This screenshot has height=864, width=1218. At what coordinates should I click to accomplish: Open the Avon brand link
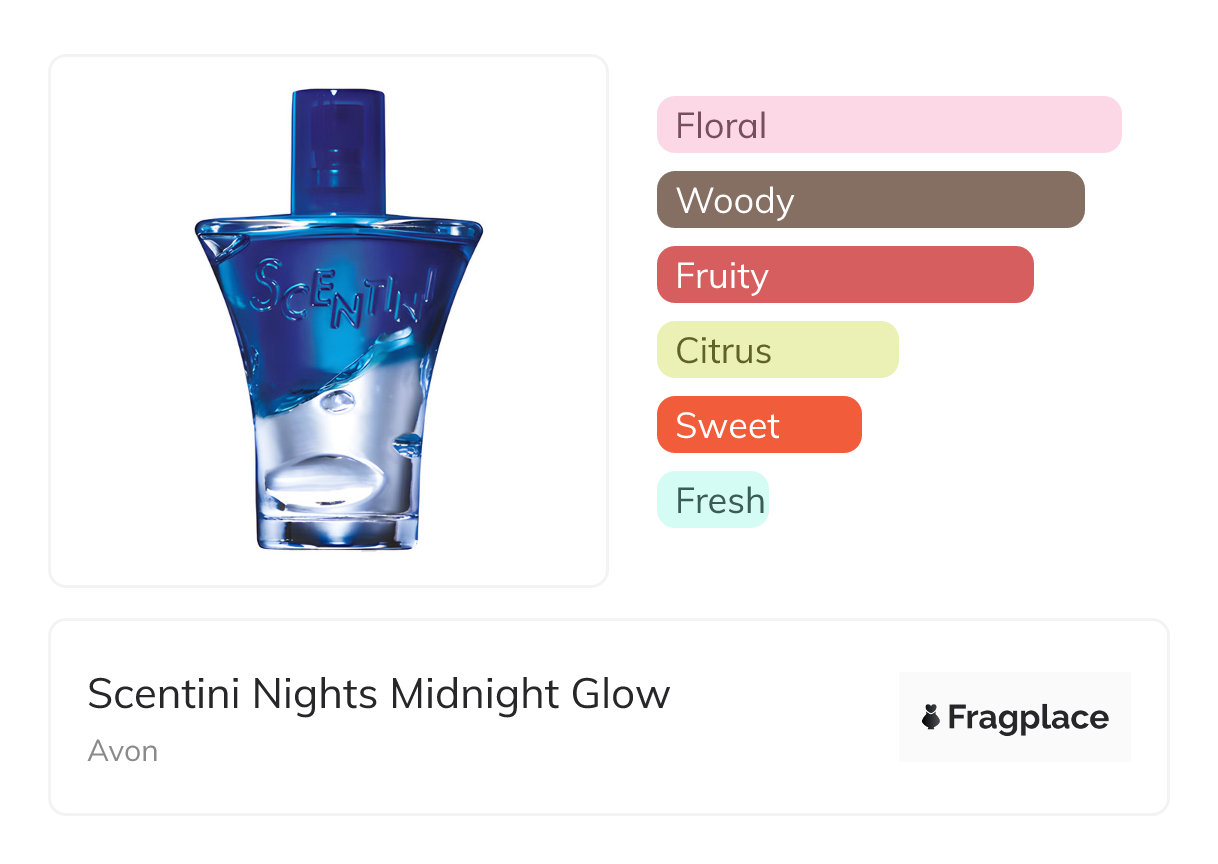pyautogui.click(x=122, y=751)
